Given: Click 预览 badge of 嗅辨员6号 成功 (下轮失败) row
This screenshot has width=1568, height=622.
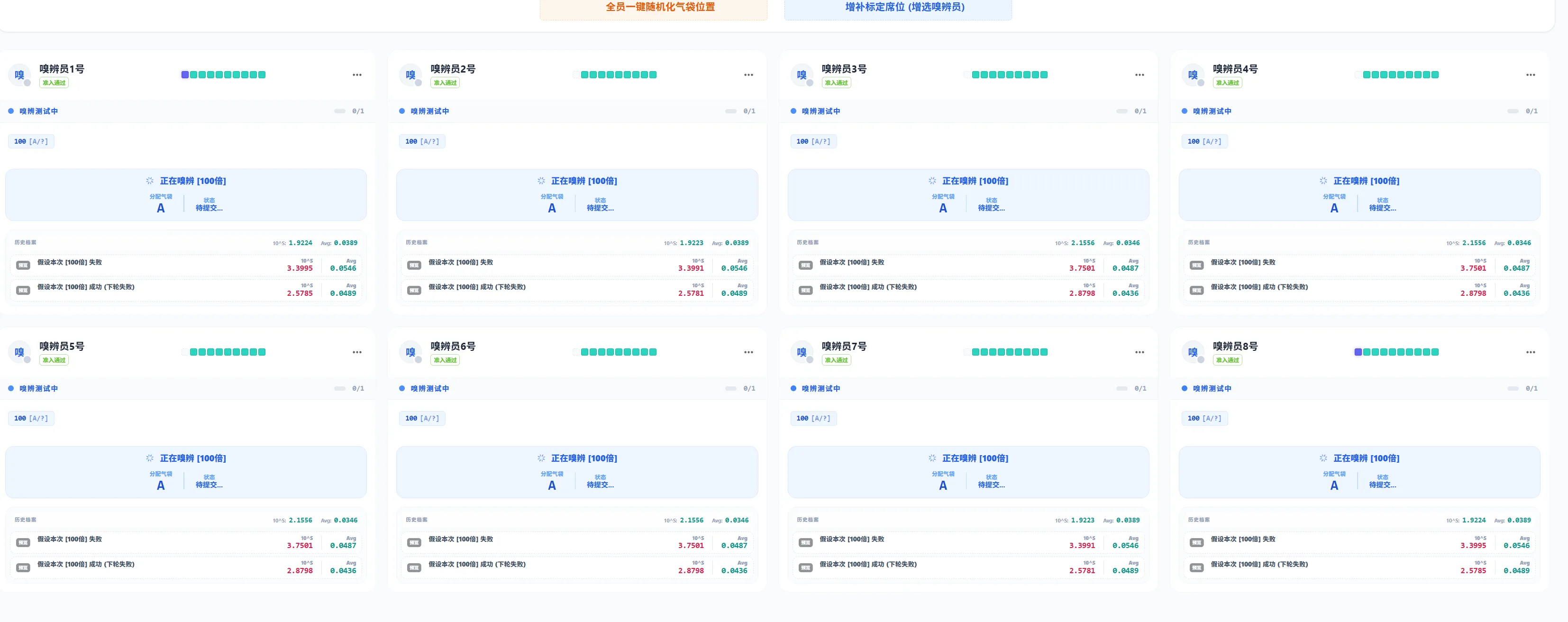Looking at the screenshot, I should (x=415, y=568).
